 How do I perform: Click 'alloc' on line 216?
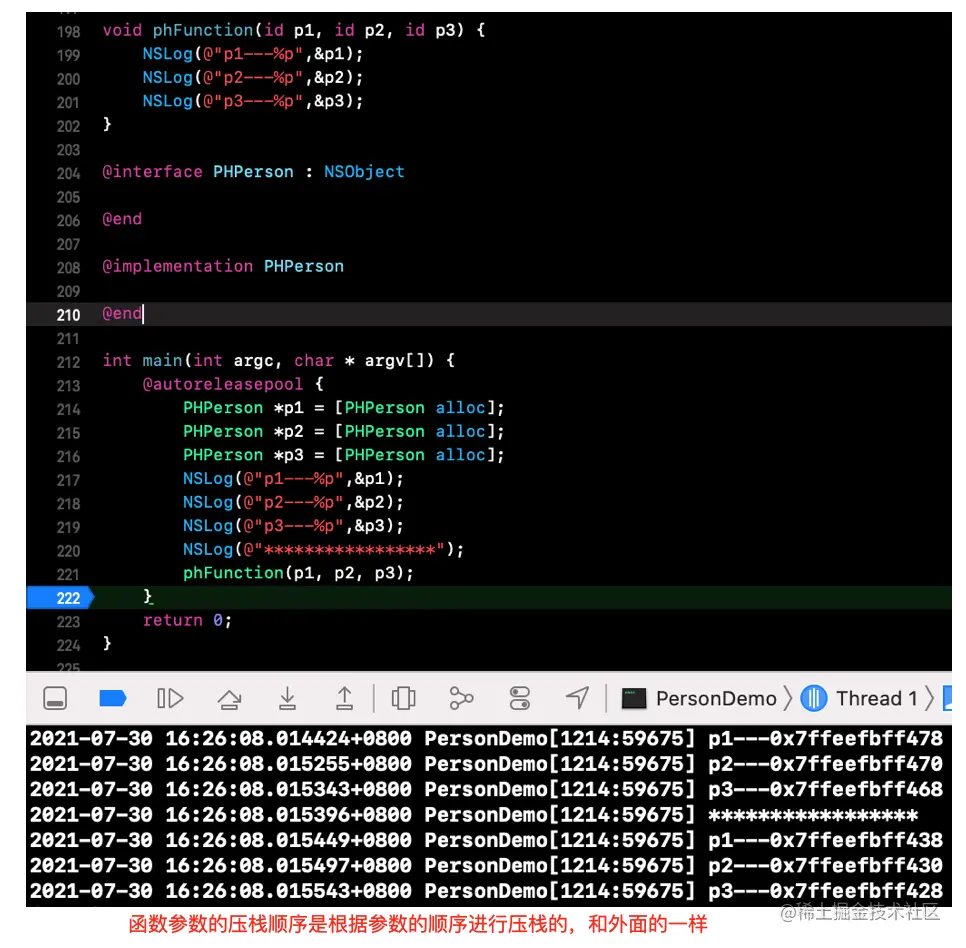click(x=461, y=455)
